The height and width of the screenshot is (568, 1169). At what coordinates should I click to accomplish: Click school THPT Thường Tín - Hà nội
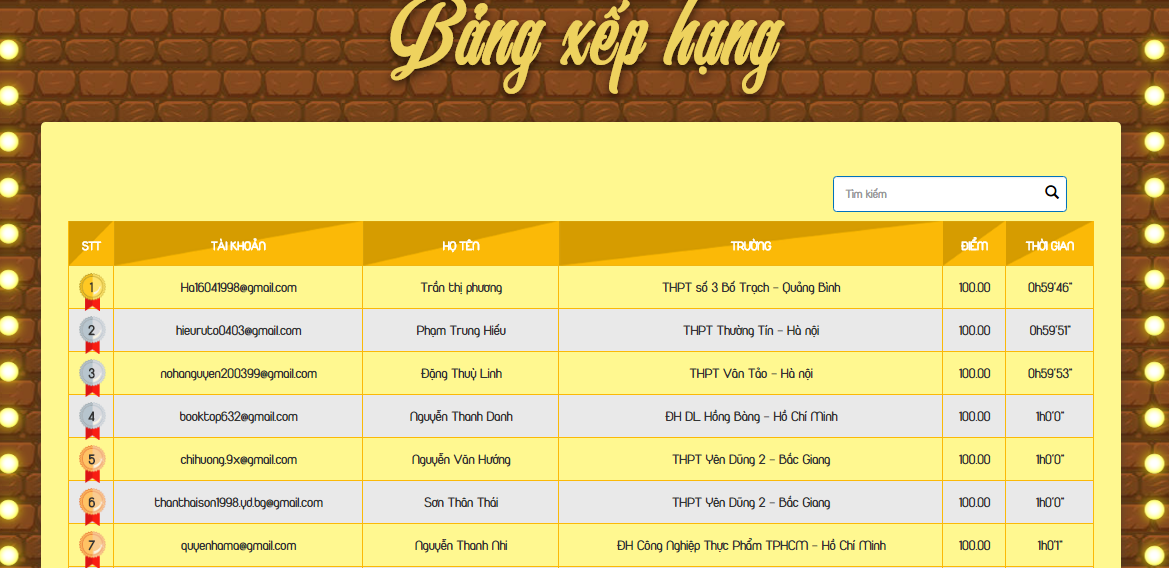coord(751,330)
